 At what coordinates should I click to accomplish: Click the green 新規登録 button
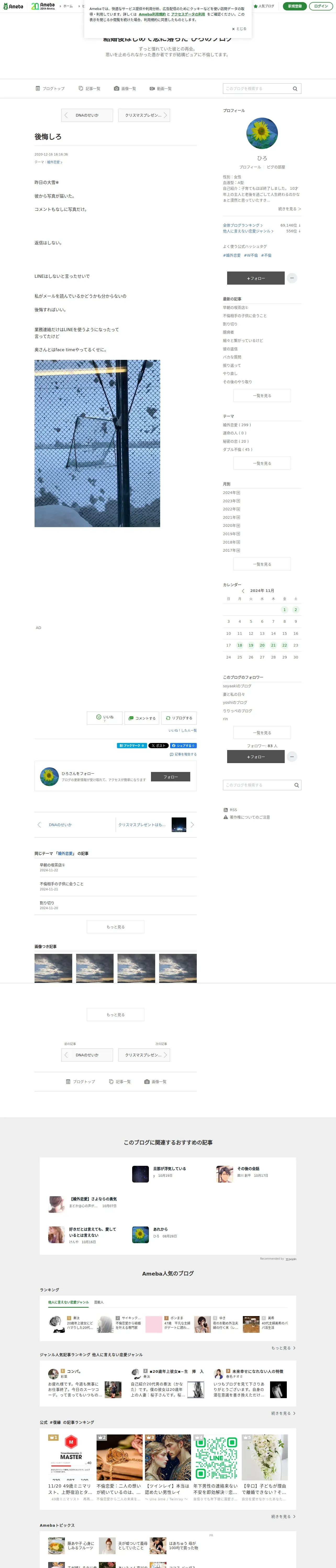[295, 6]
